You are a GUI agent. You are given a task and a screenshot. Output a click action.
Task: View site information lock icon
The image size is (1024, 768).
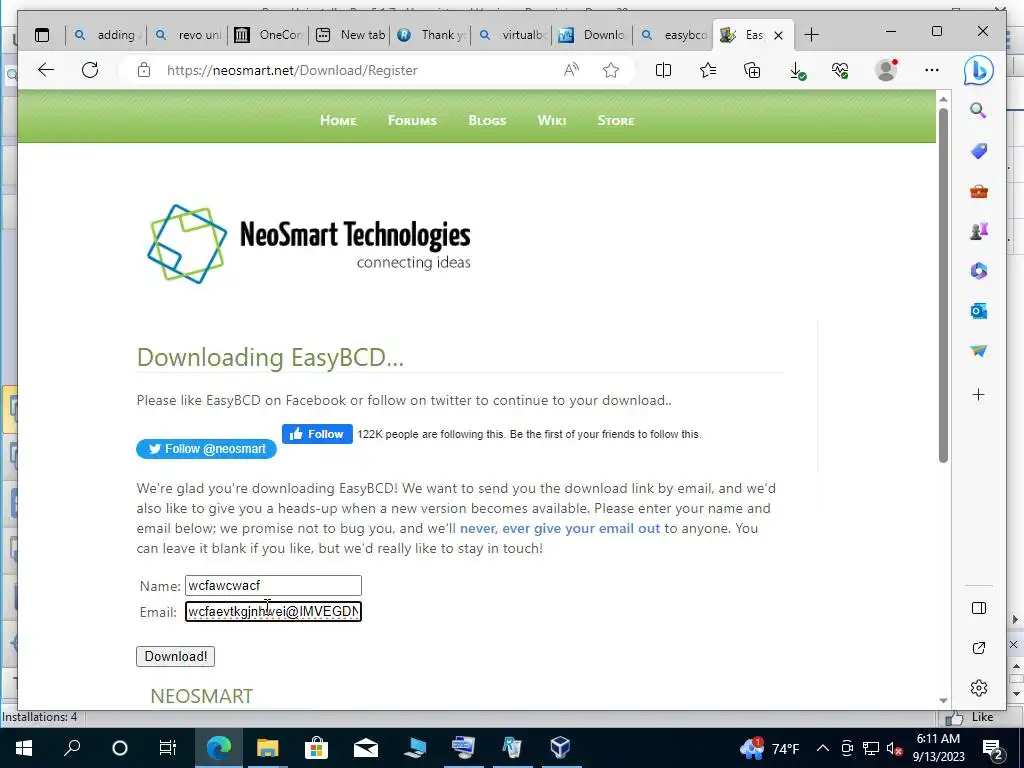coord(144,70)
